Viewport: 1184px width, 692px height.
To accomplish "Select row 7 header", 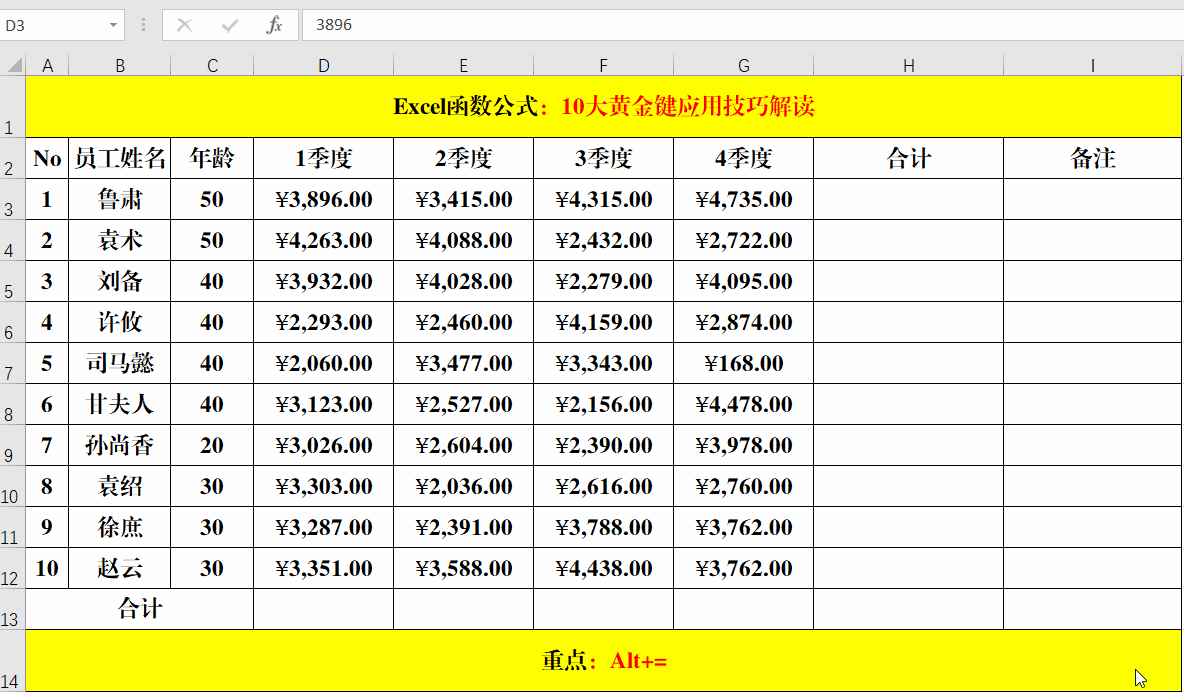I will pyautogui.click(x=13, y=363).
